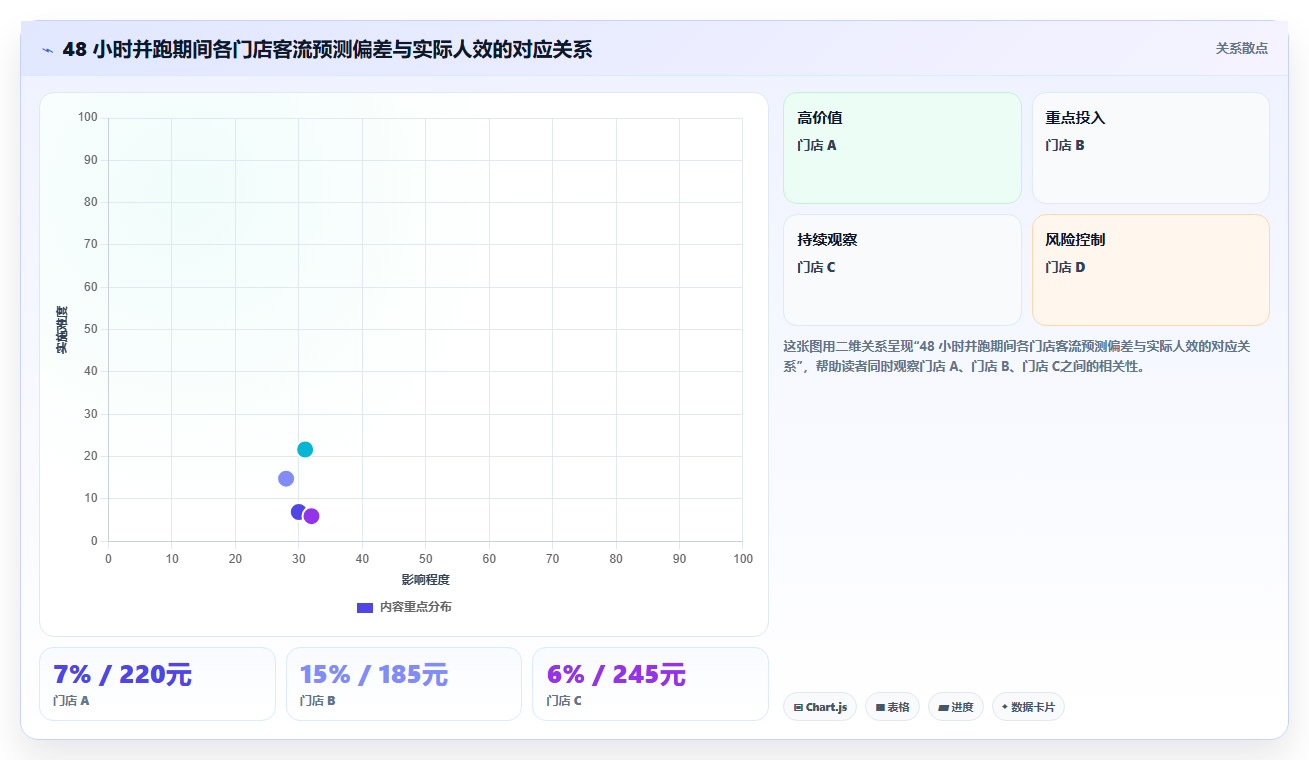Click the 实施难度 y-axis title
This screenshot has width=1309, height=760.
coord(62,329)
